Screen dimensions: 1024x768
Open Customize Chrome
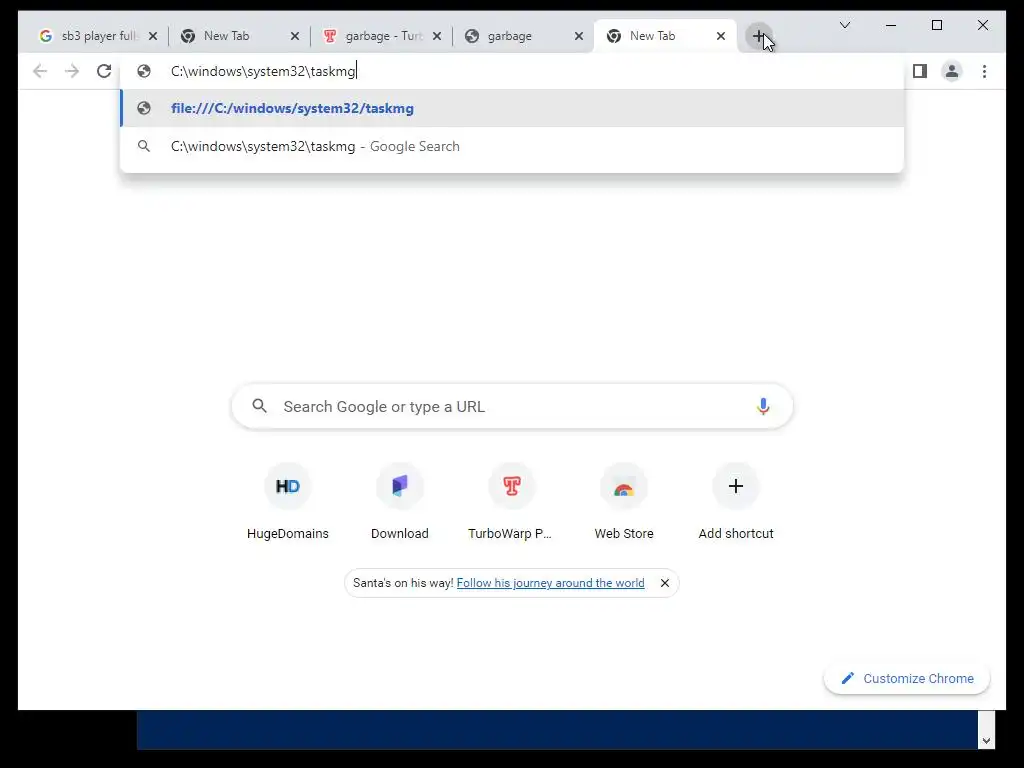pos(907,679)
